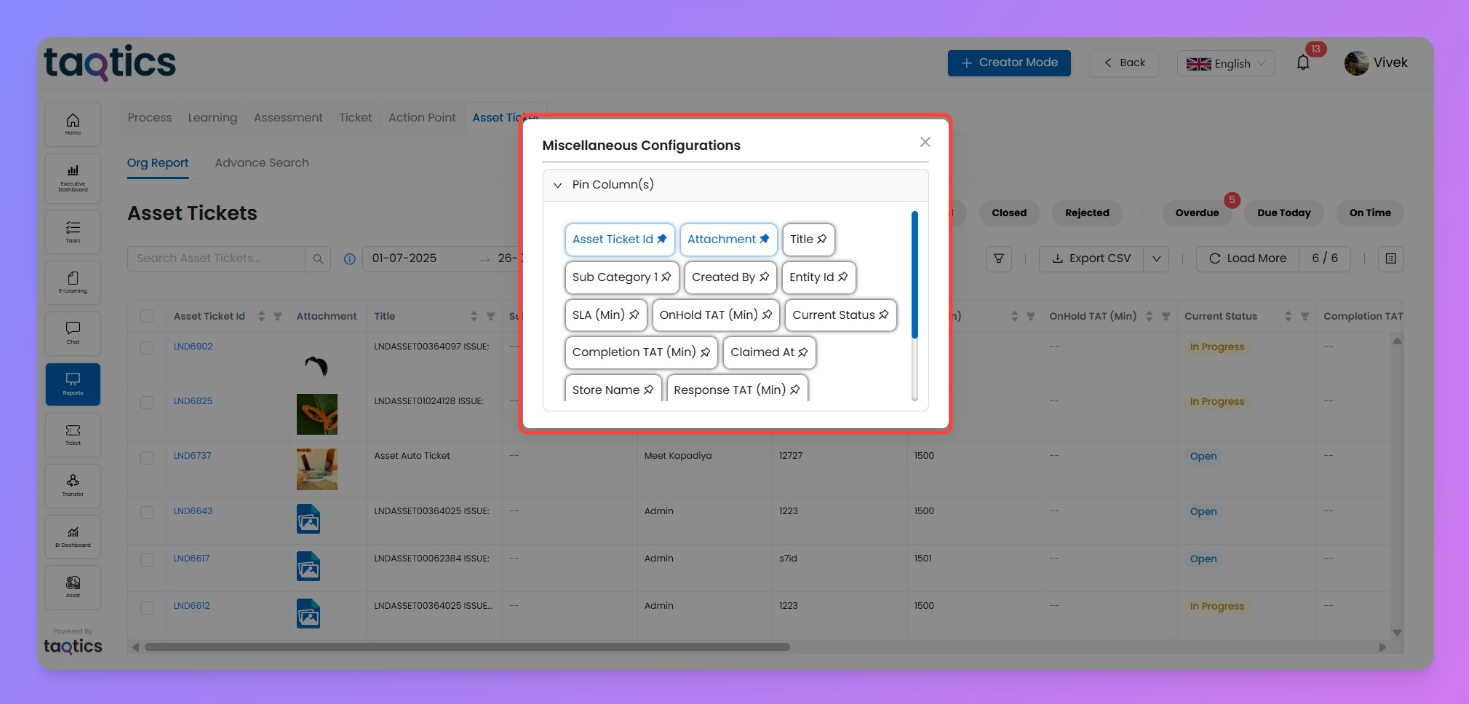Image resolution: width=1469 pixels, height=704 pixels.
Task: Close the Miscellaneous Configurations dialog
Action: coord(925,142)
